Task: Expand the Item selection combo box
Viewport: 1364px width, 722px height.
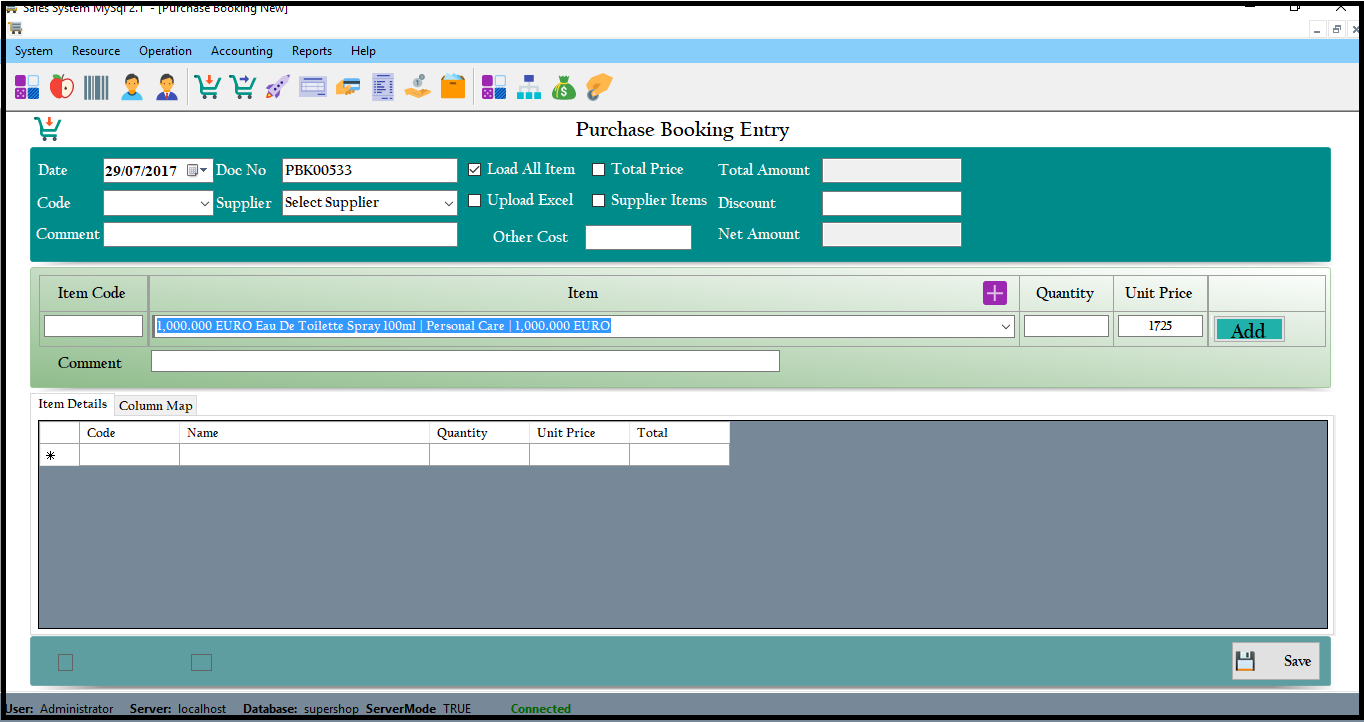Action: [x=1005, y=327]
